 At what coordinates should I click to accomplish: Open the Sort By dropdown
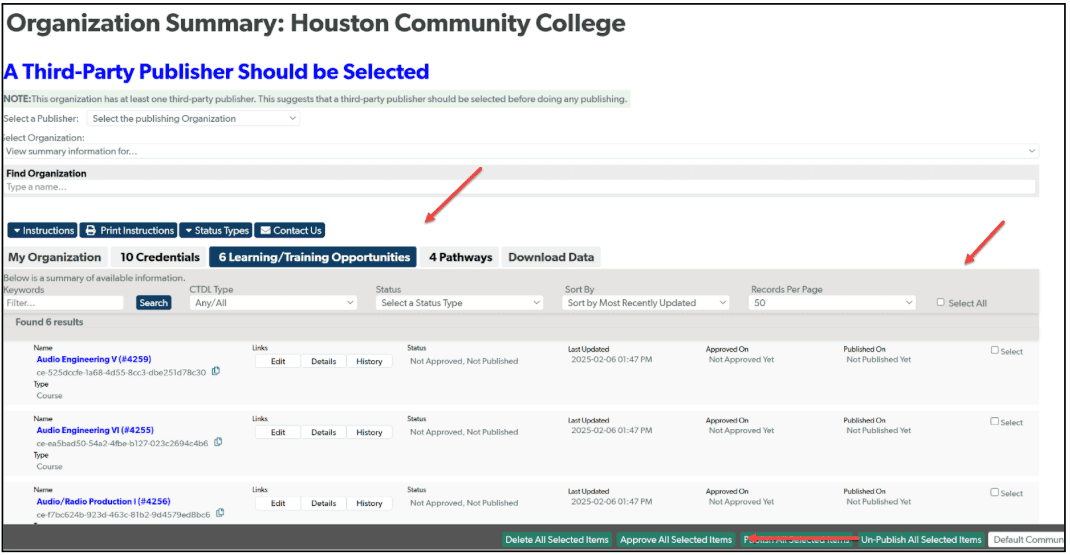coord(646,303)
